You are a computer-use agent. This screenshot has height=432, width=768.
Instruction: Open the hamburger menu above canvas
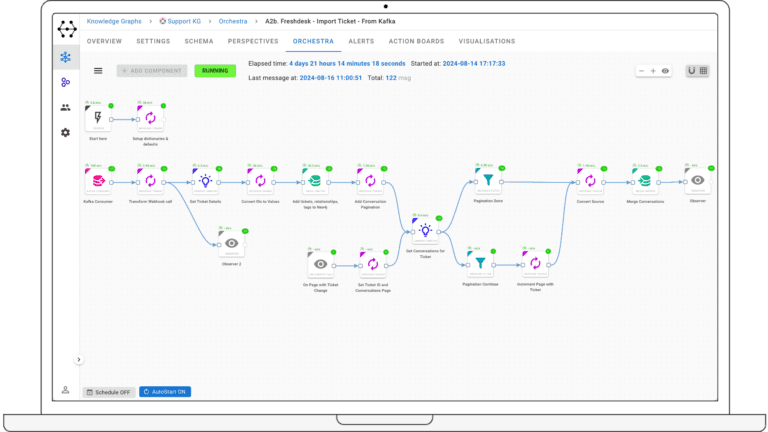98,71
